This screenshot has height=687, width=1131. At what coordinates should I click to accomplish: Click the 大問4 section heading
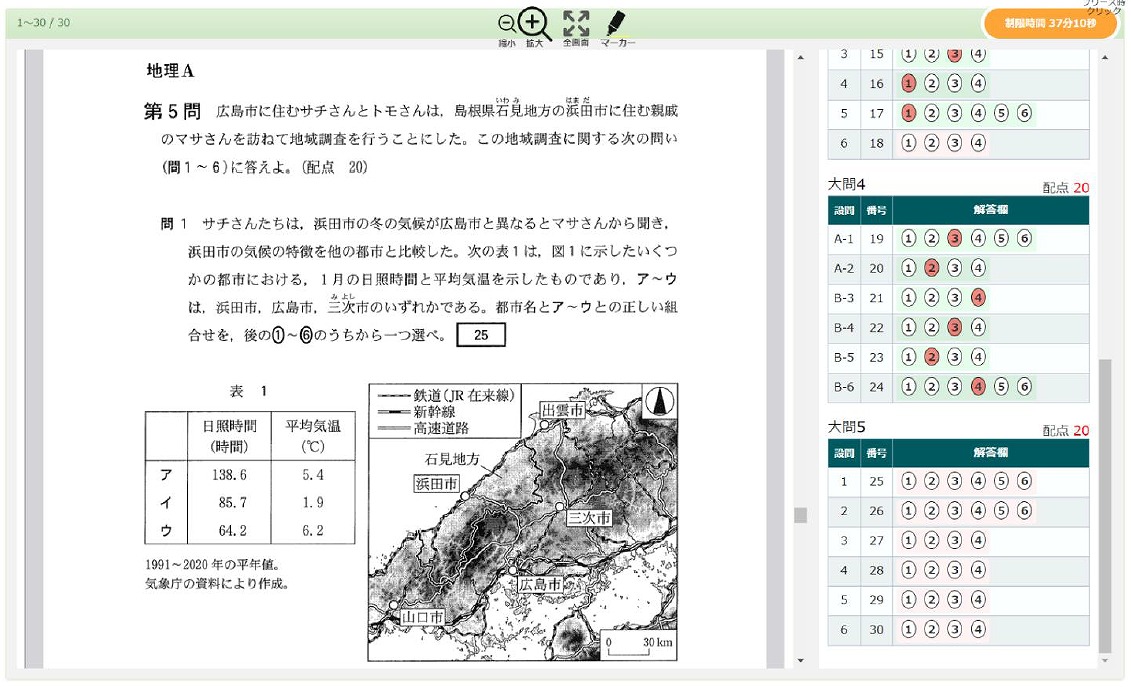pos(846,184)
